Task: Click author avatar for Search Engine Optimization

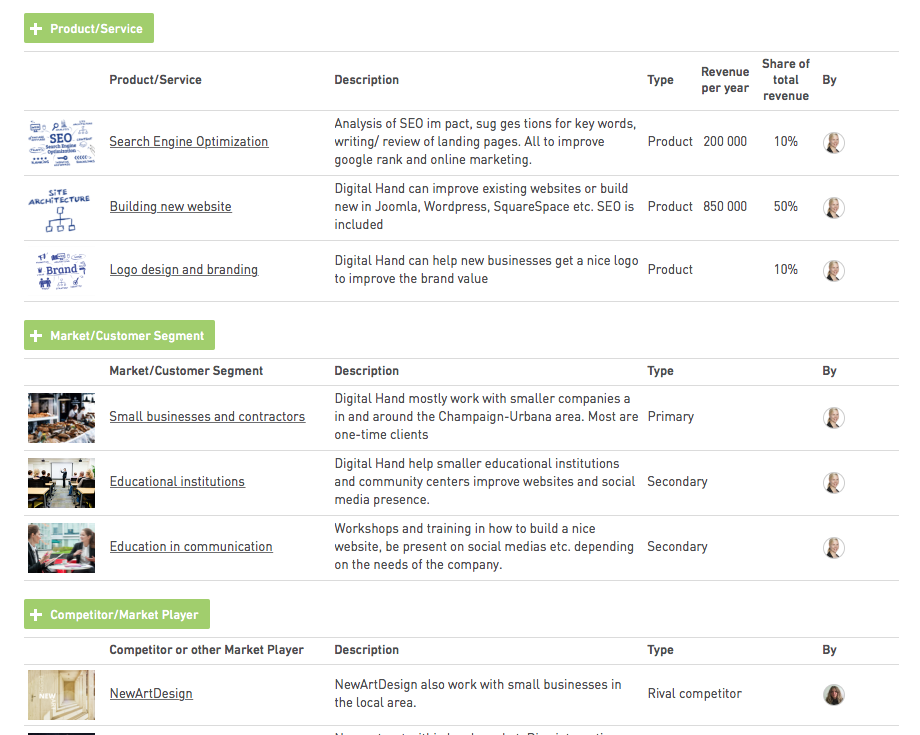Action: pos(834,142)
